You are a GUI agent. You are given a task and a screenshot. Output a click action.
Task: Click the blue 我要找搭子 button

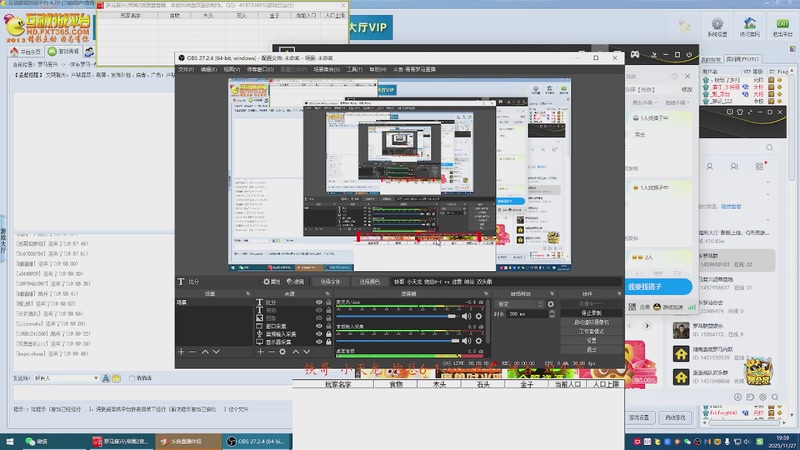point(658,287)
